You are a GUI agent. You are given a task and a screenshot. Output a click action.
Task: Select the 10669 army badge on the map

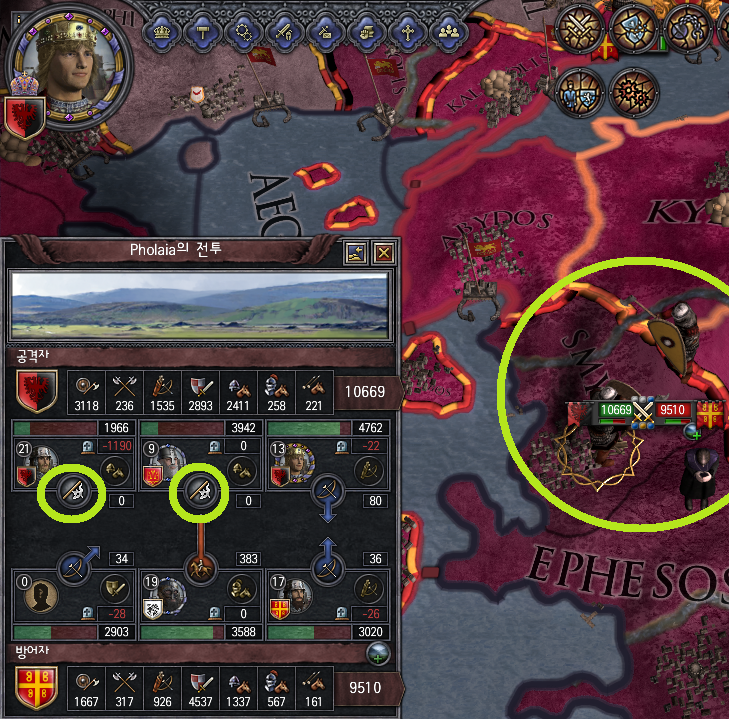(616, 410)
